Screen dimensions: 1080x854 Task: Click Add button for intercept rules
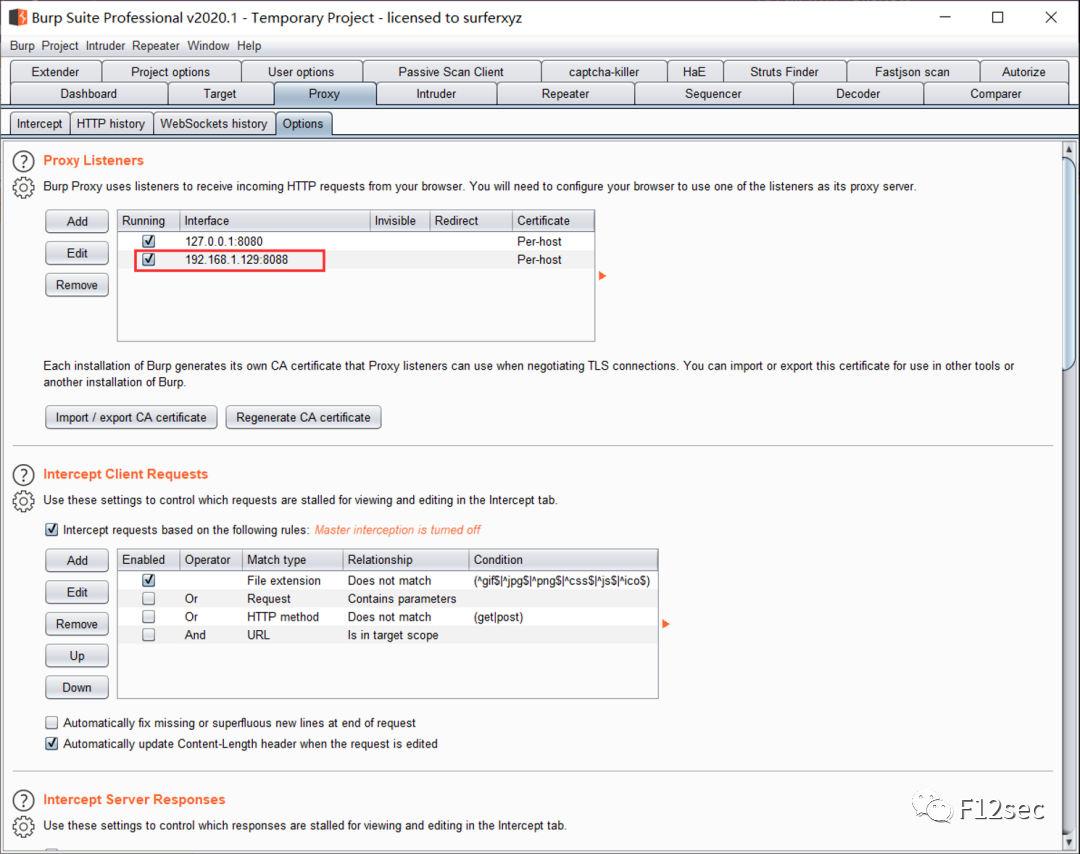77,560
